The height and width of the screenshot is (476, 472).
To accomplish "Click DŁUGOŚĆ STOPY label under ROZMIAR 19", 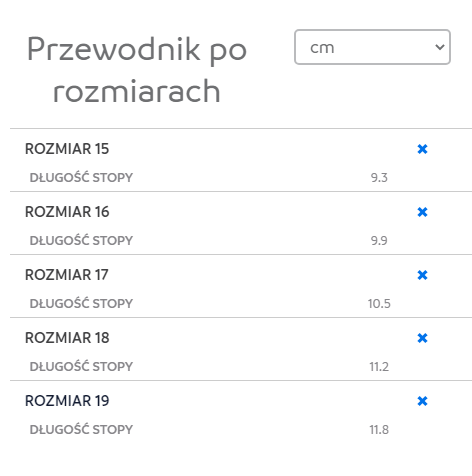I will tap(81, 429).
